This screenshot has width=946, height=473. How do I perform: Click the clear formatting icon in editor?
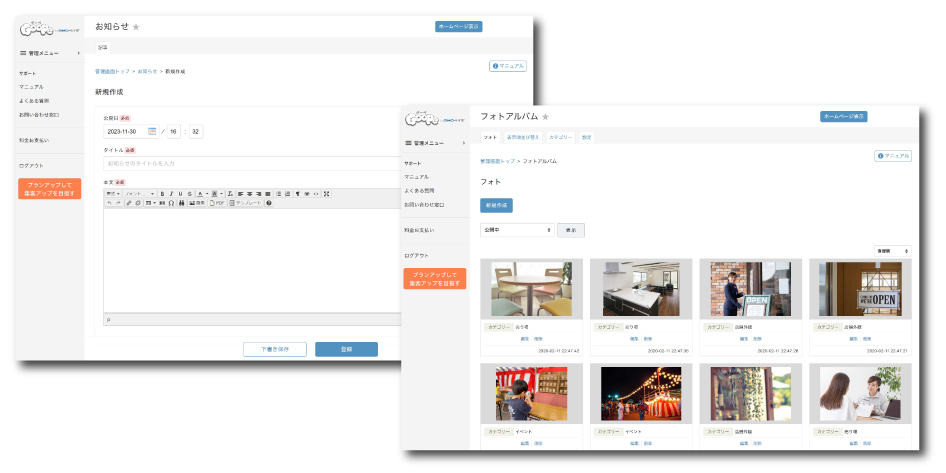click(x=230, y=194)
